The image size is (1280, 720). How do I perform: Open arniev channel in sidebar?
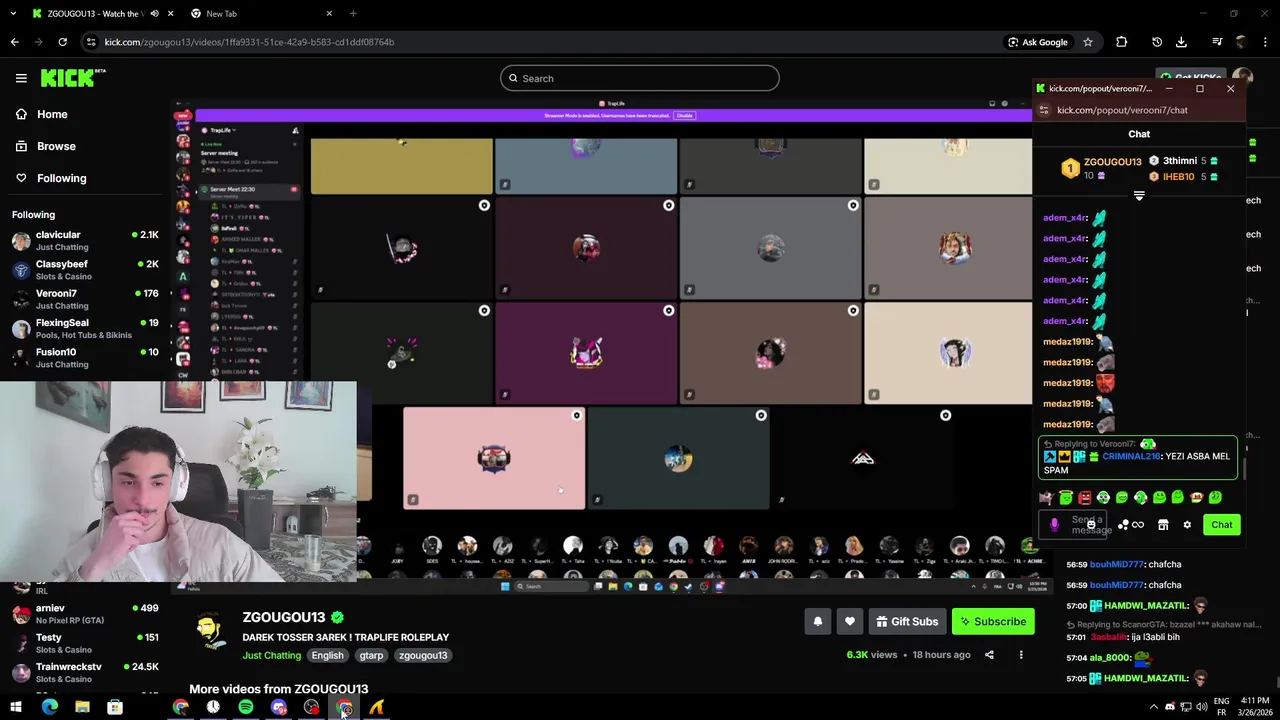[85, 613]
